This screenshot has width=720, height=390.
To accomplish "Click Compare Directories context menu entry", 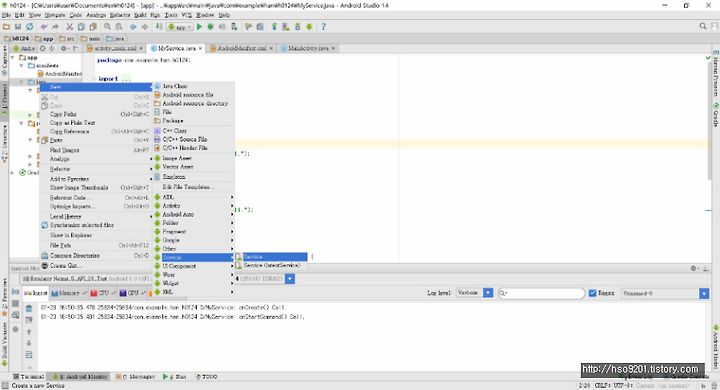I will tap(96, 255).
